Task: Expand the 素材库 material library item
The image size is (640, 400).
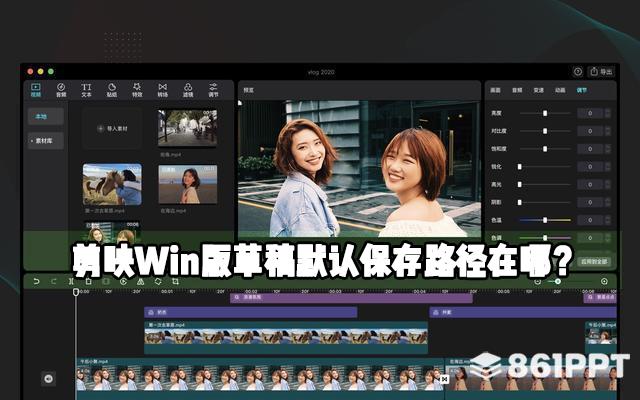Action: point(45,141)
